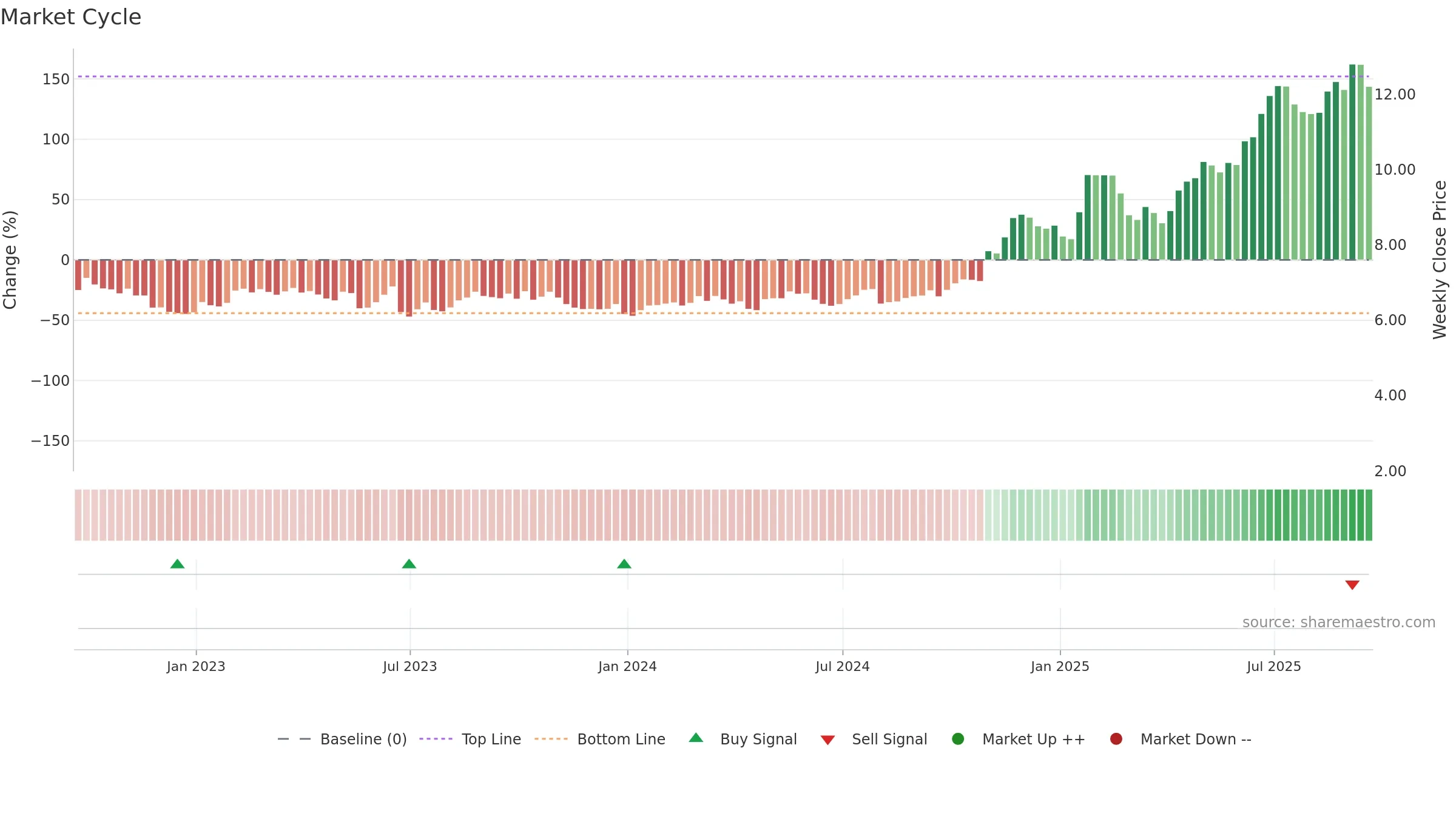This screenshot has width=1456, height=819.
Task: Toggle the Baseline (0) legend entry
Action: (342, 739)
